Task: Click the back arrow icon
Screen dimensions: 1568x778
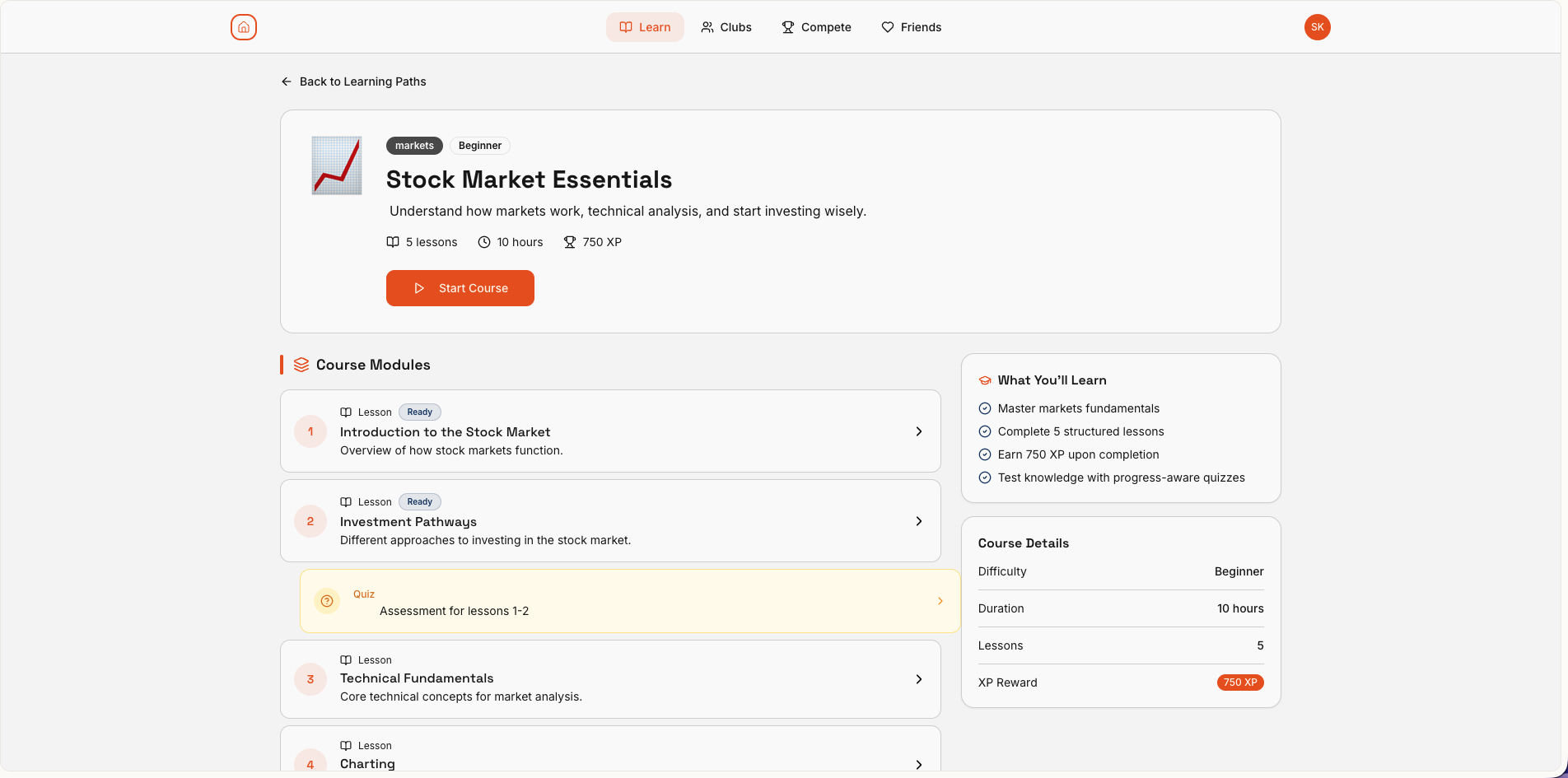Action: pyautogui.click(x=287, y=82)
